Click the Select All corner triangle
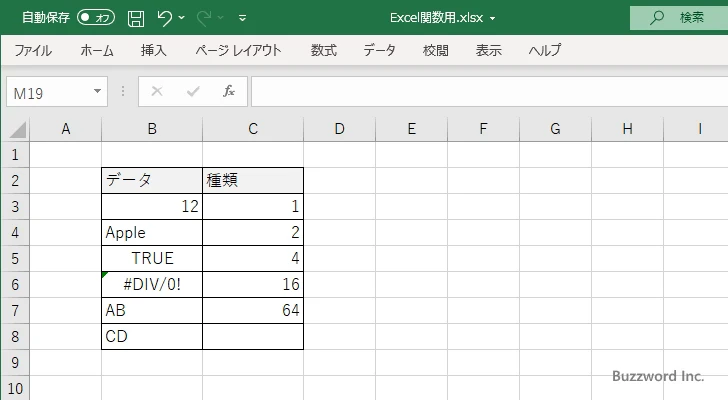The width and height of the screenshot is (728, 400). click(x=18, y=129)
